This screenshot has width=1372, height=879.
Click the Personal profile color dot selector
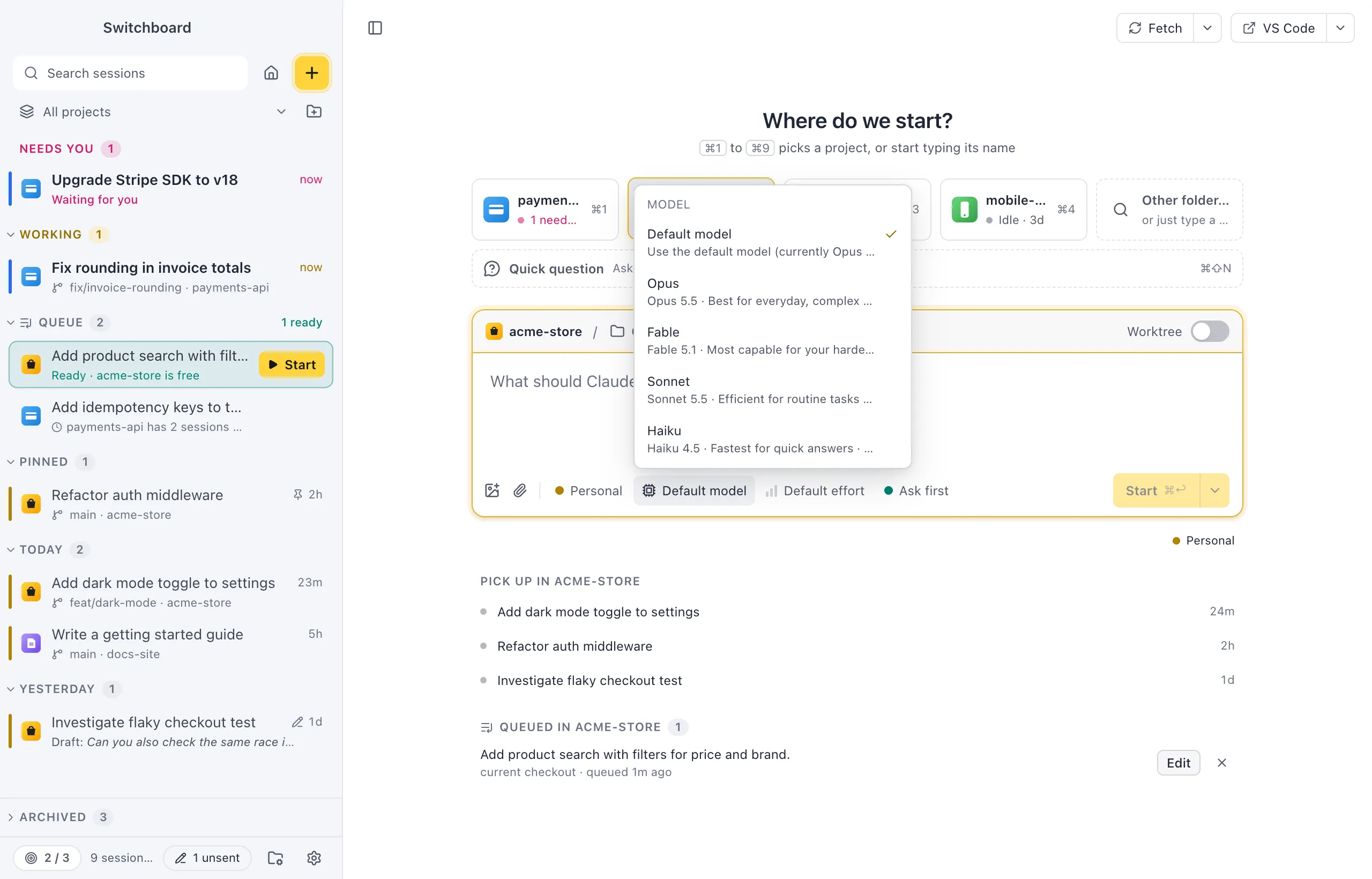588,490
